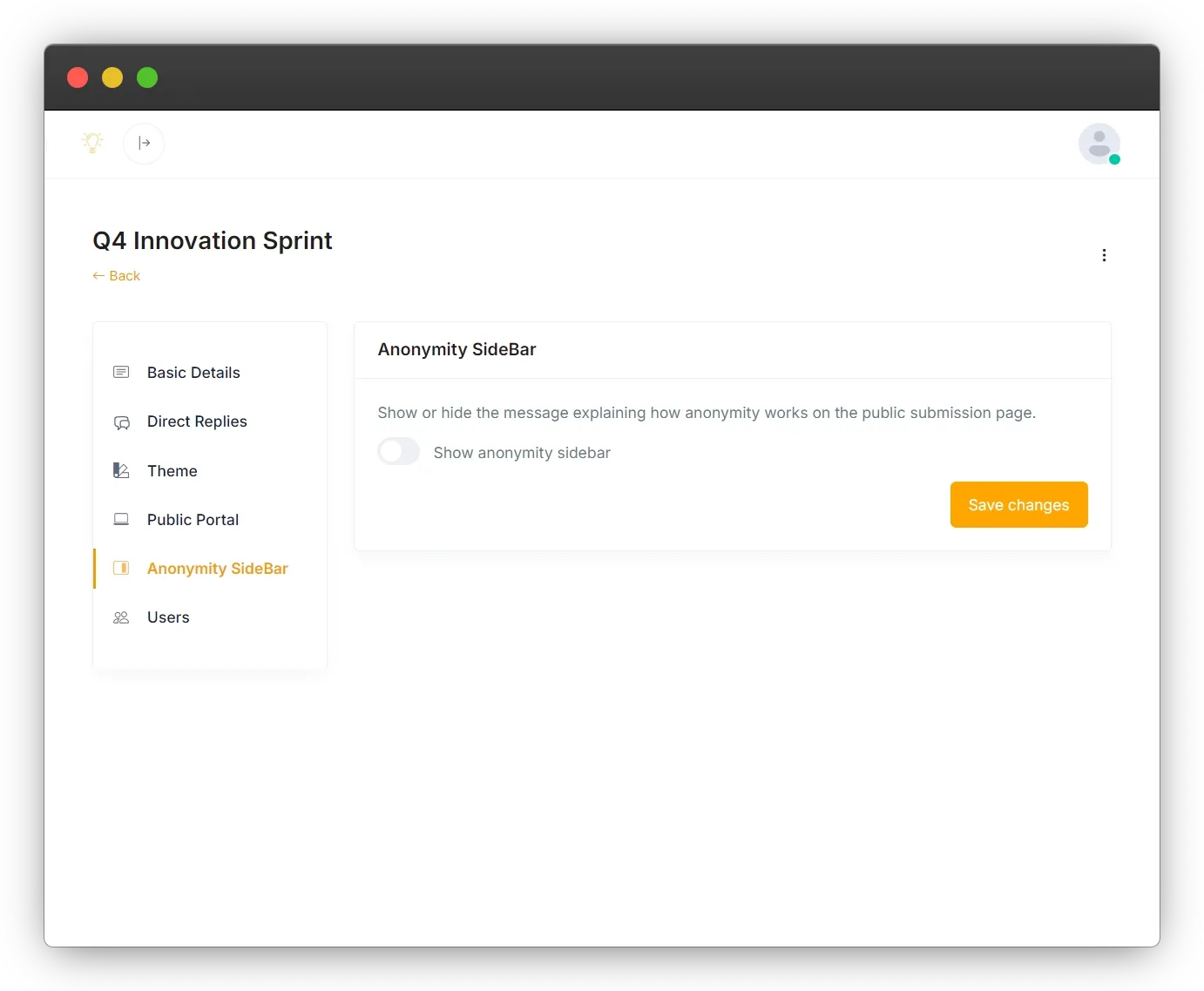Expand the sidebar with the arrow button
The image size is (1204, 991).
click(x=144, y=143)
